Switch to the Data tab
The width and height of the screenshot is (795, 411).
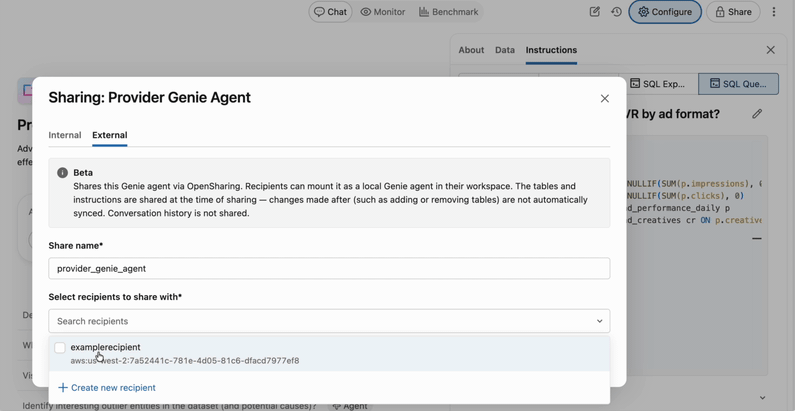(x=504, y=50)
